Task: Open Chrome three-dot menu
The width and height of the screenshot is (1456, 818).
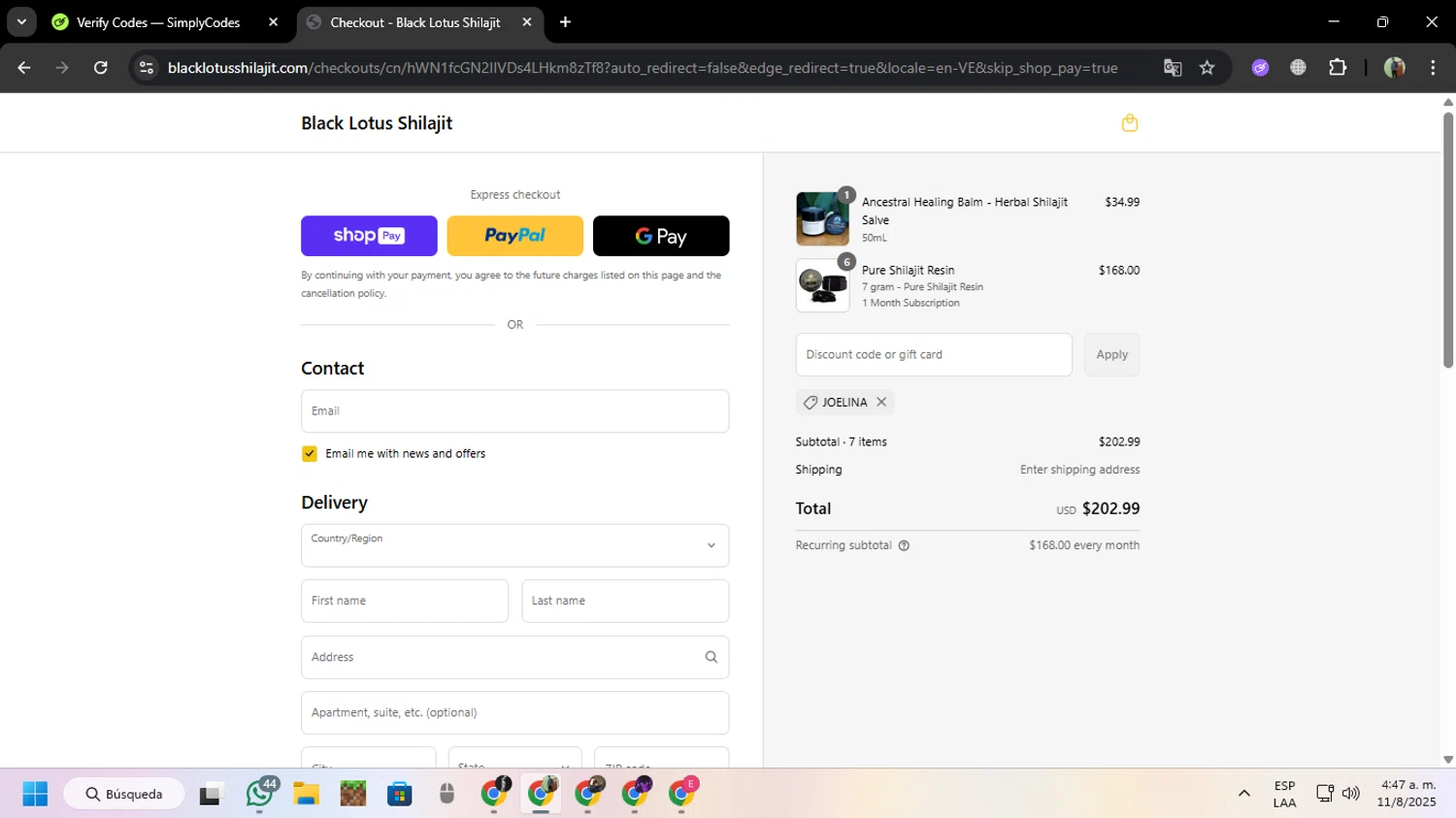Action: tap(1433, 68)
